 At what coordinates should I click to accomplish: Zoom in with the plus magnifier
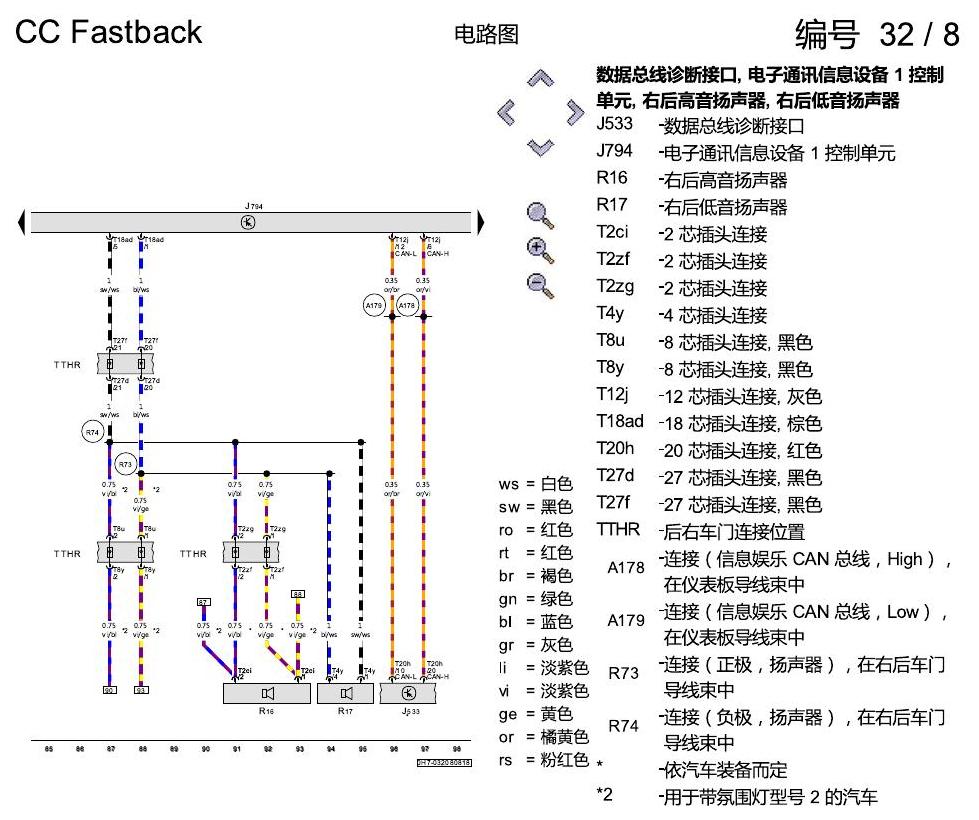(540, 251)
